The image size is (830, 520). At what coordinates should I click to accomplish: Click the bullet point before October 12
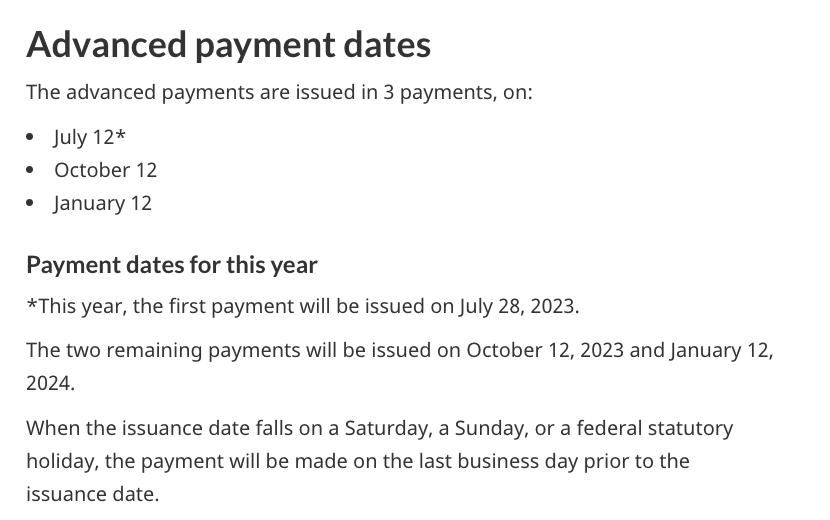(30, 171)
